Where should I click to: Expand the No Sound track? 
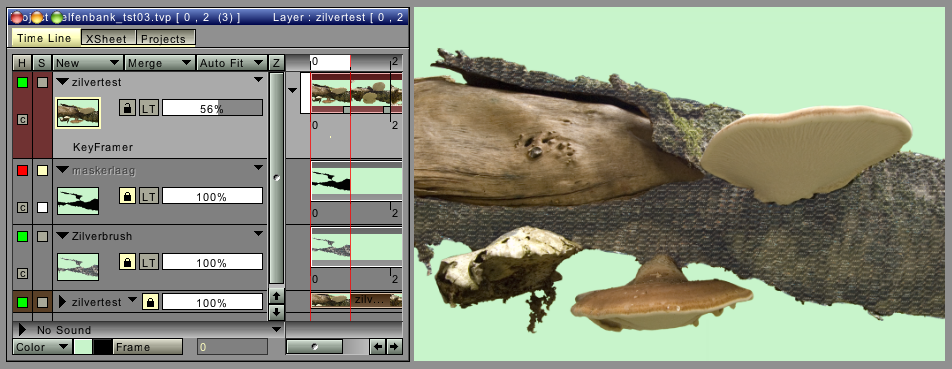23,330
